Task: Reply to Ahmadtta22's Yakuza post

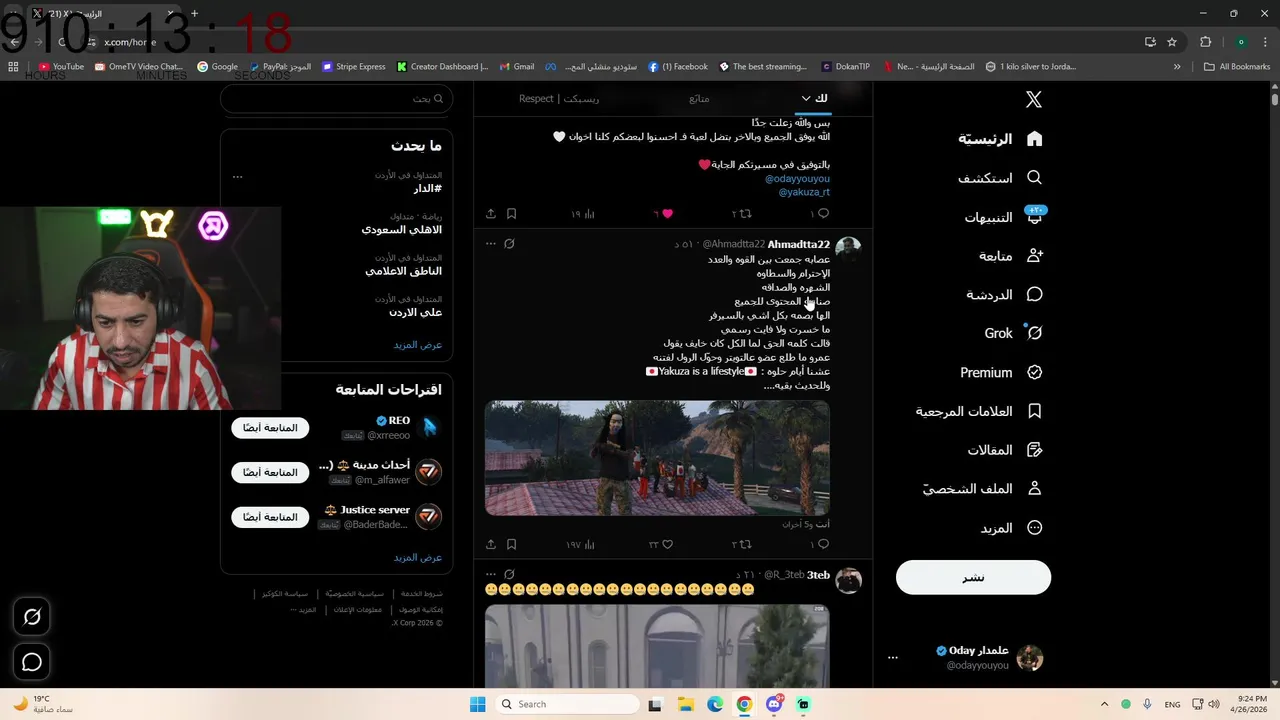Action: 823,544
